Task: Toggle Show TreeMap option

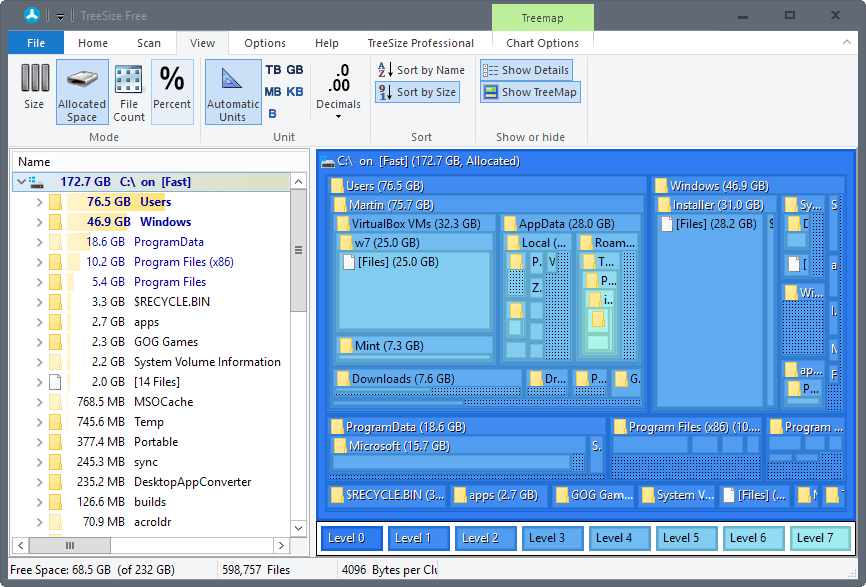Action: (529, 92)
